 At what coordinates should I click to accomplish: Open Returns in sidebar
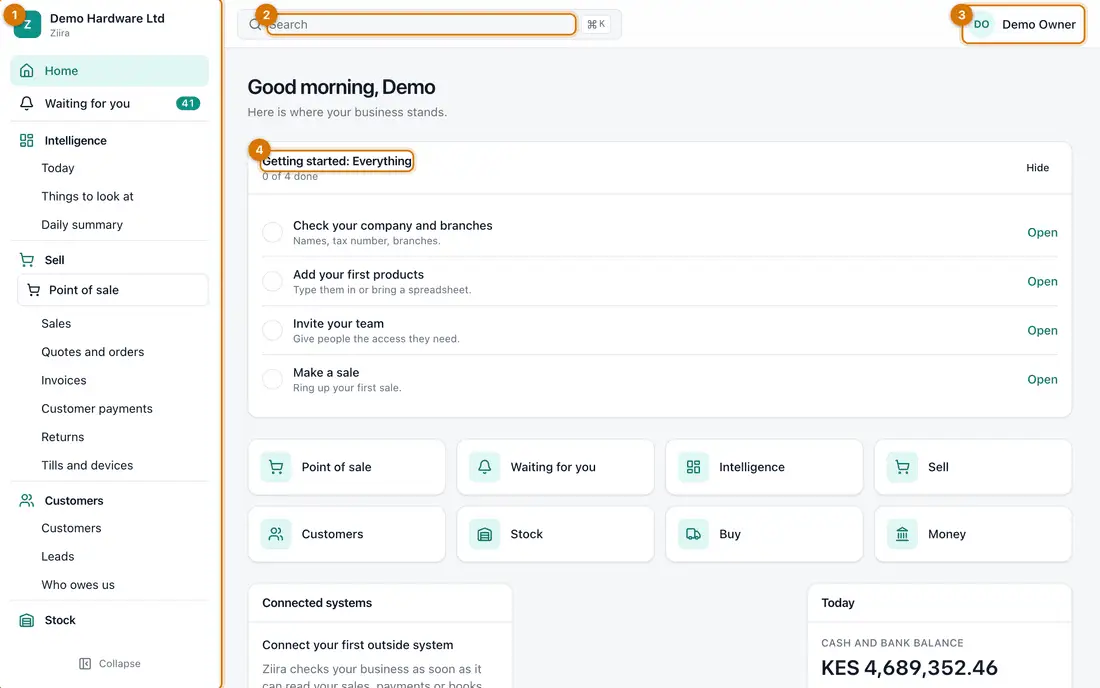click(x=62, y=437)
